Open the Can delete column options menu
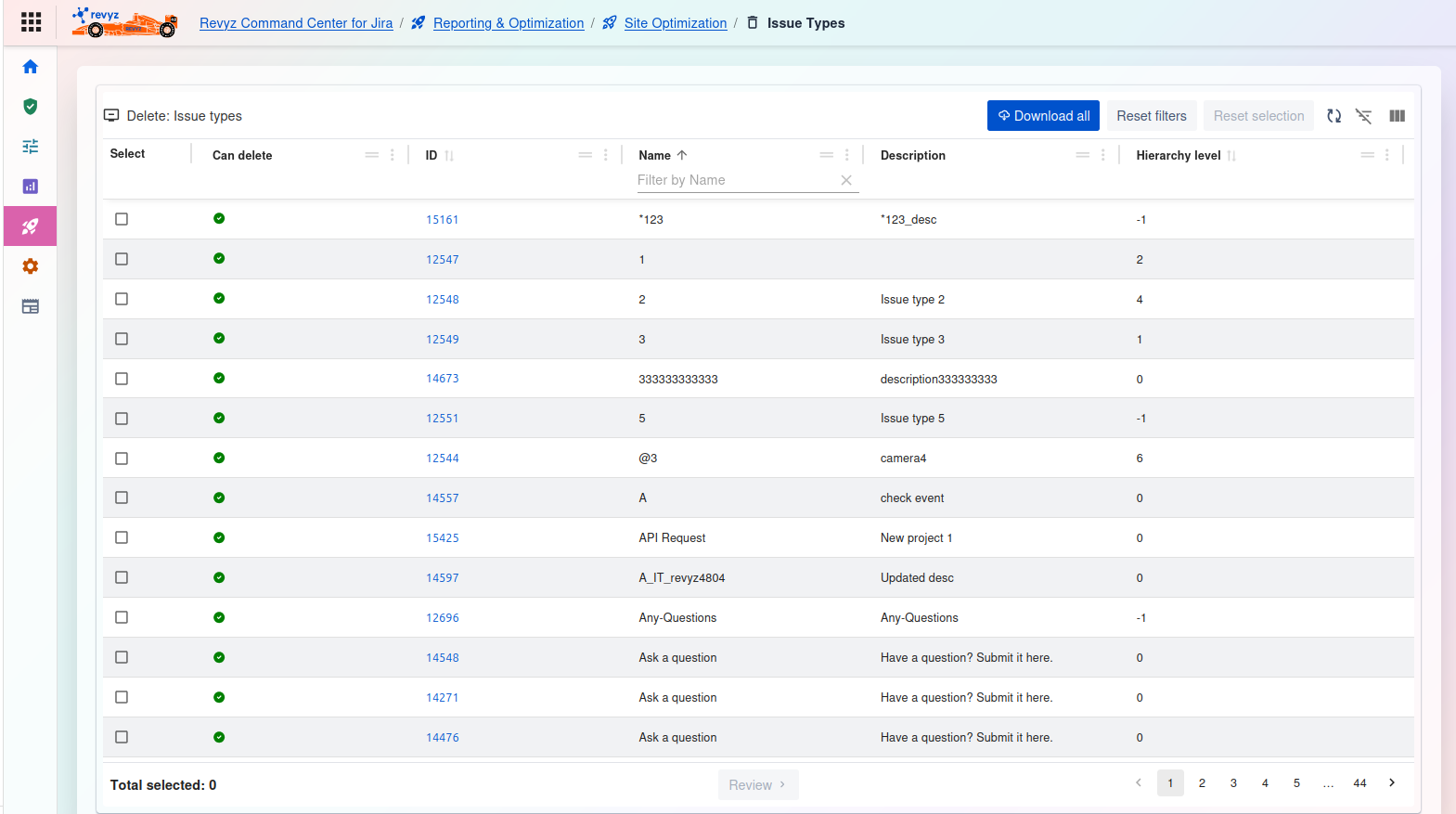 pyautogui.click(x=393, y=155)
